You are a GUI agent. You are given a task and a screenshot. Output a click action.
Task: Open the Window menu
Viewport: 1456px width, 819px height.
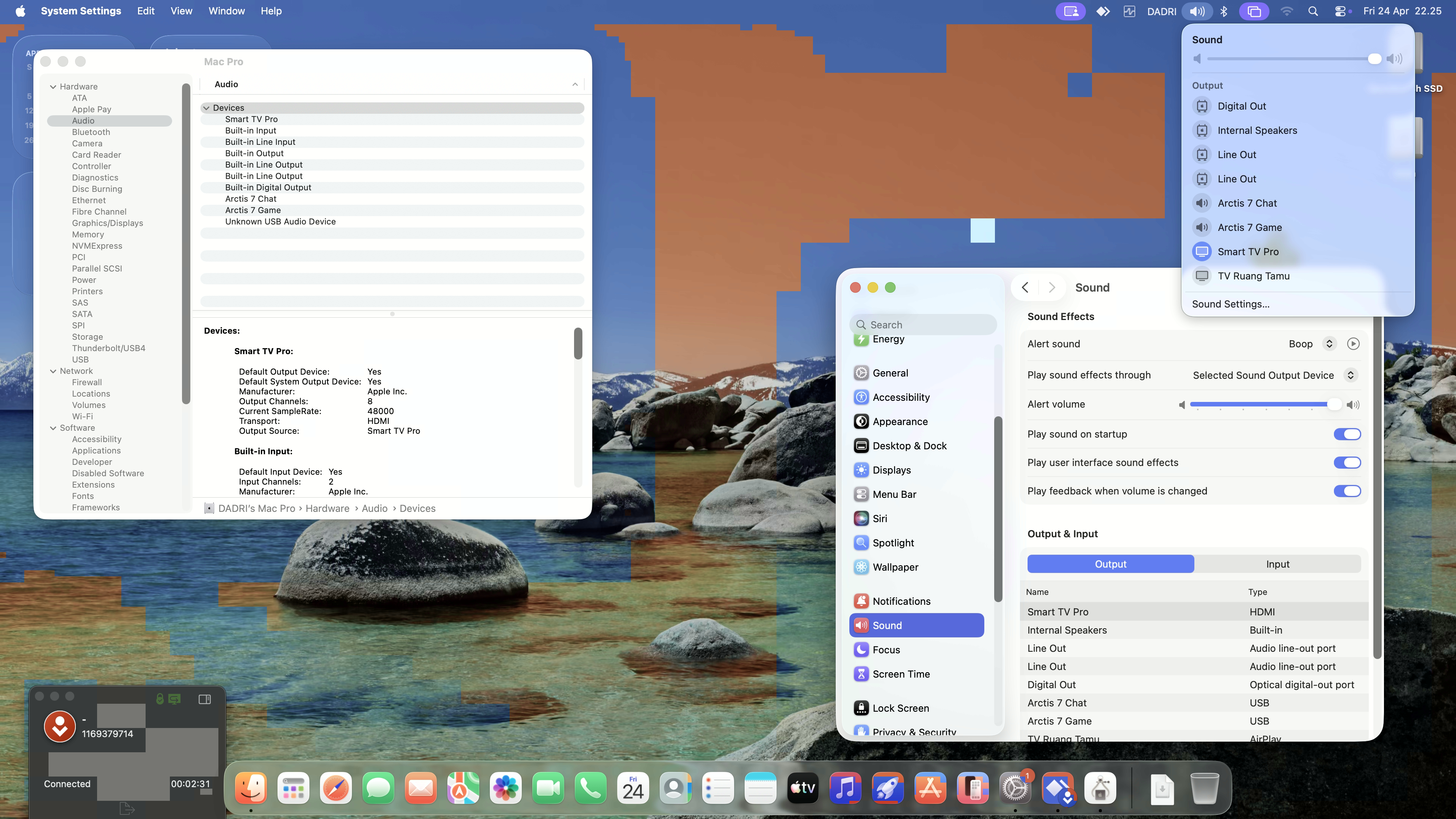[227, 11]
